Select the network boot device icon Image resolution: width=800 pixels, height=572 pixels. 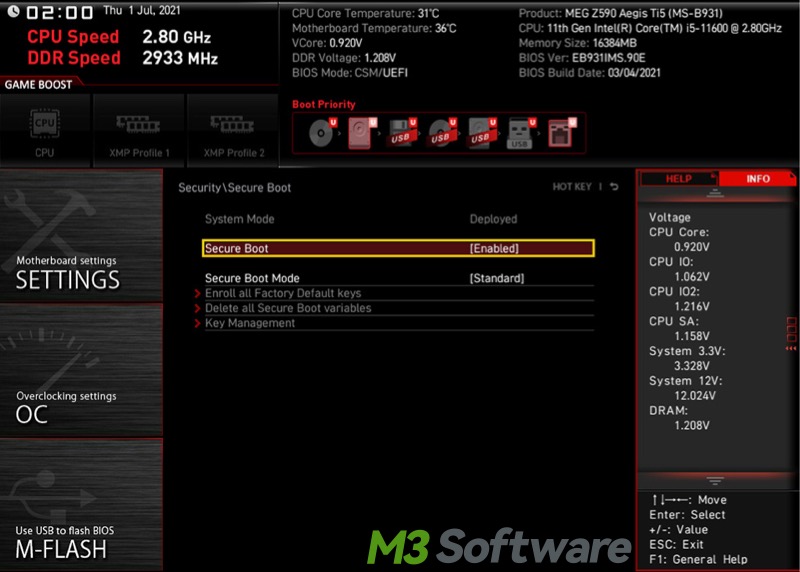561,133
